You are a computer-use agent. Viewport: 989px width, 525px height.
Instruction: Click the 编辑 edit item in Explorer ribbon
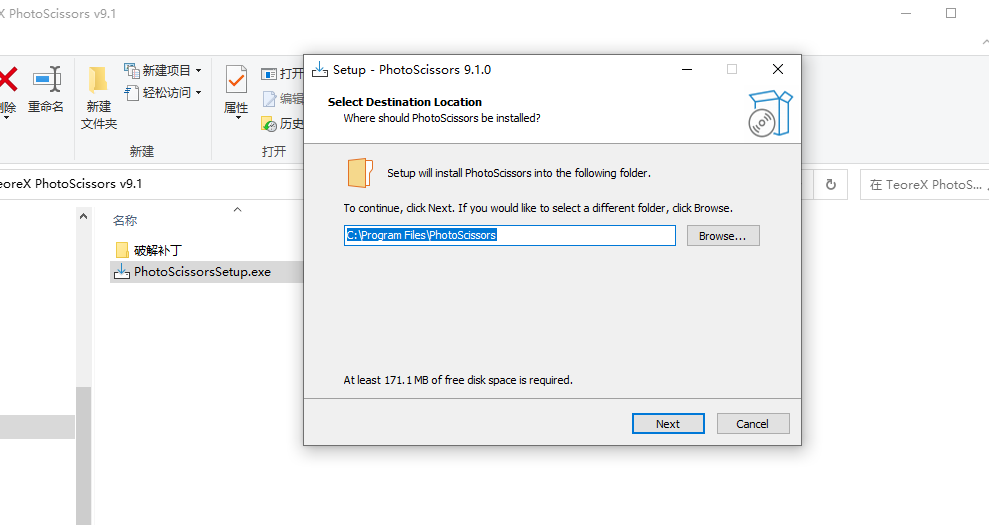283,98
